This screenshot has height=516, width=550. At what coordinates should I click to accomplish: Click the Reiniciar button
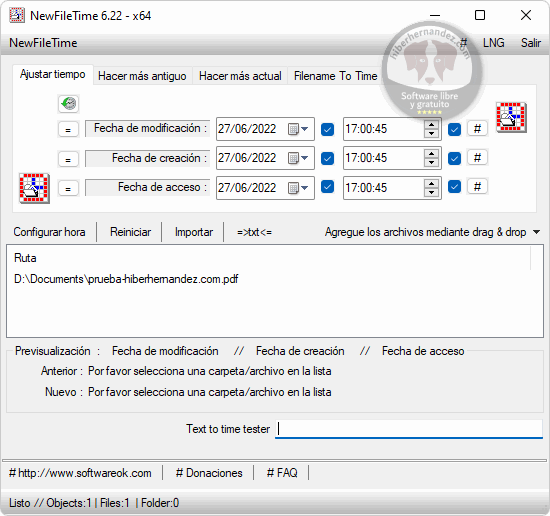coord(130,232)
